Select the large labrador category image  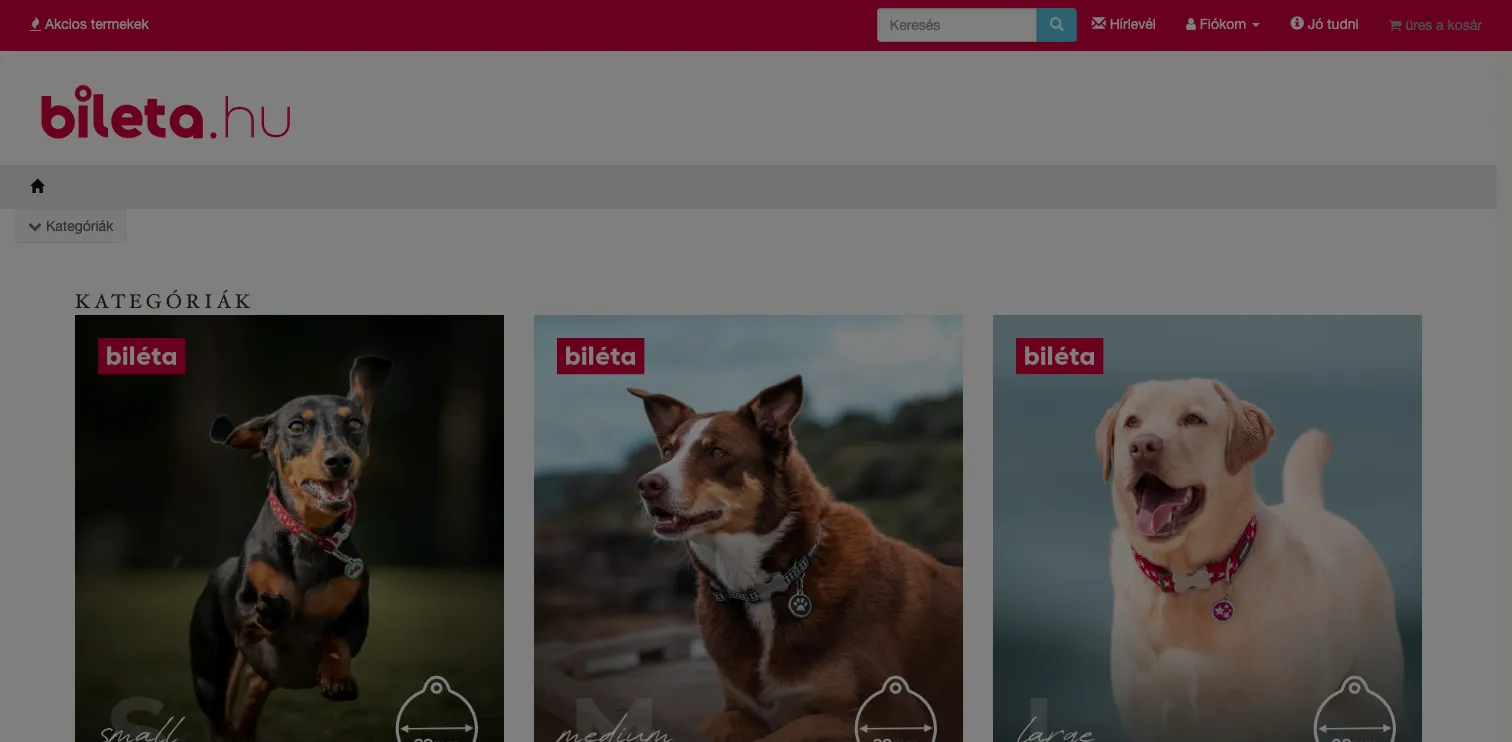[x=1207, y=528]
